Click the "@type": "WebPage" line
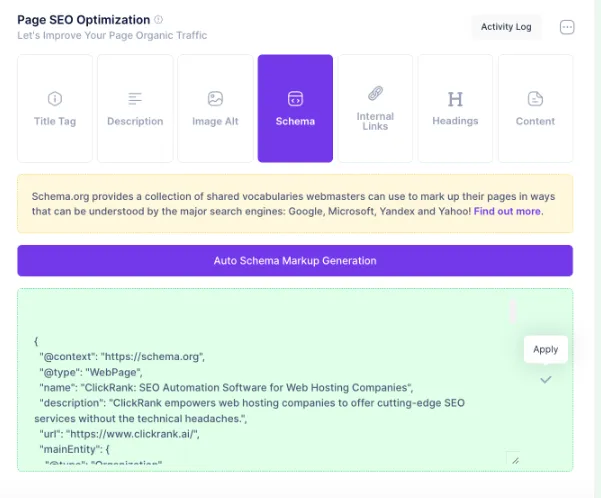The width and height of the screenshot is (601, 498). tap(91, 372)
